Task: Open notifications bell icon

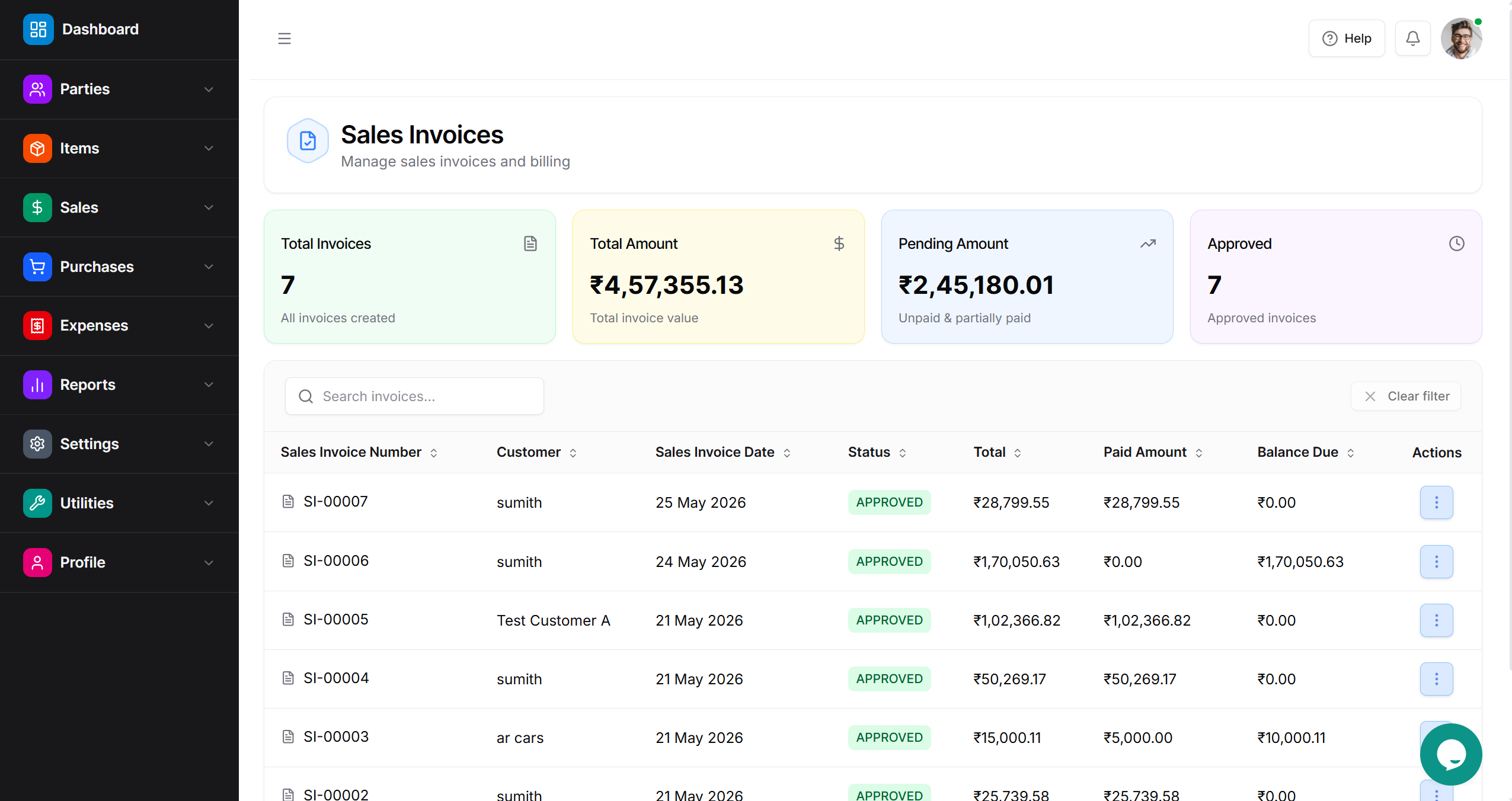Action: tap(1413, 39)
